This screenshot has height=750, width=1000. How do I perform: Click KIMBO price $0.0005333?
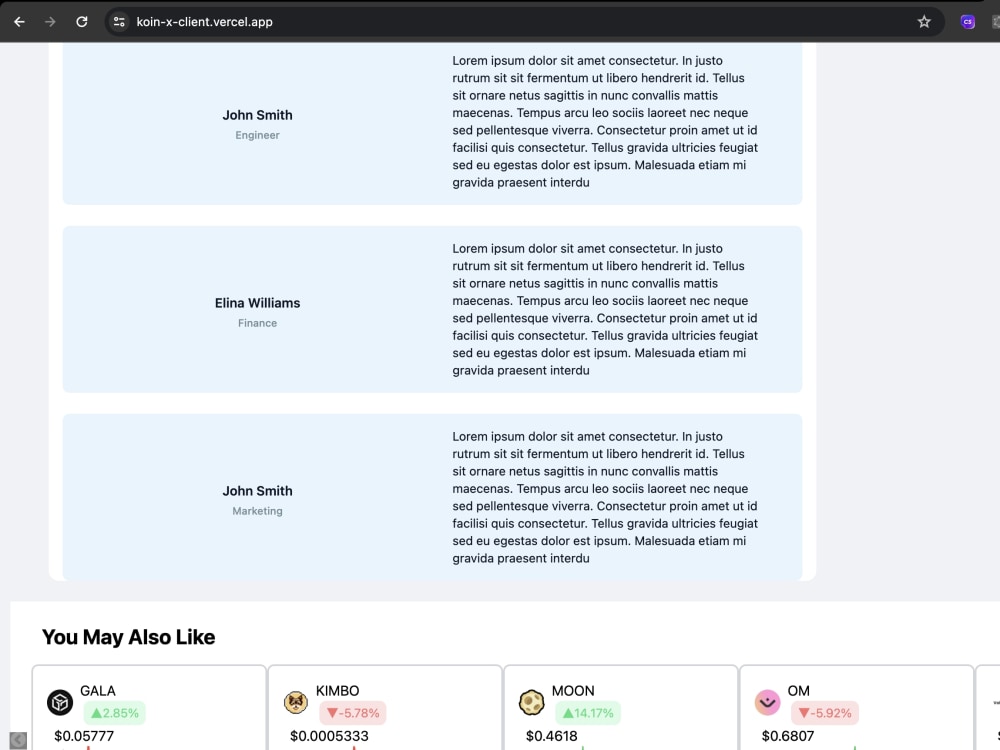coord(329,736)
